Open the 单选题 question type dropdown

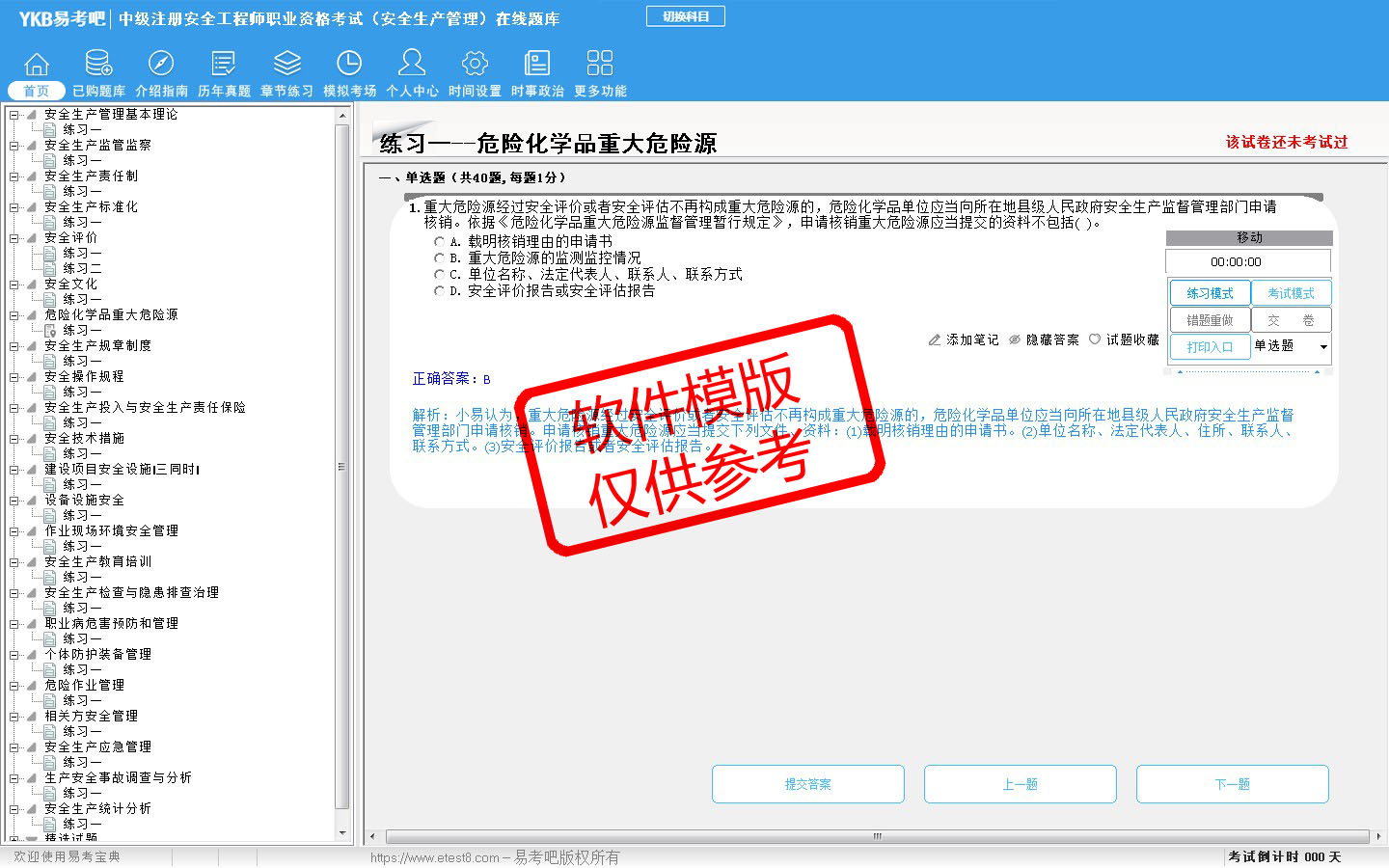coord(1323,346)
